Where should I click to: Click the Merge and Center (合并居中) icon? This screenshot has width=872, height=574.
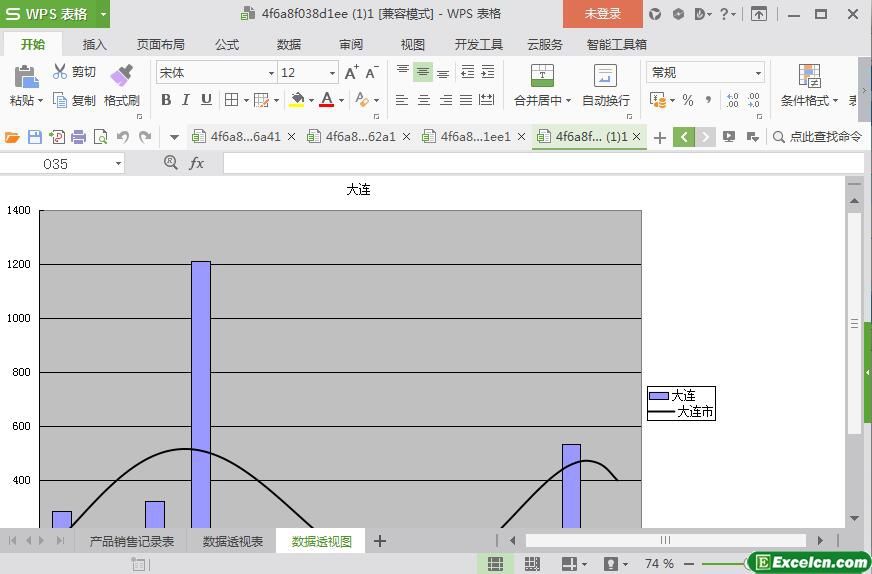[542, 76]
